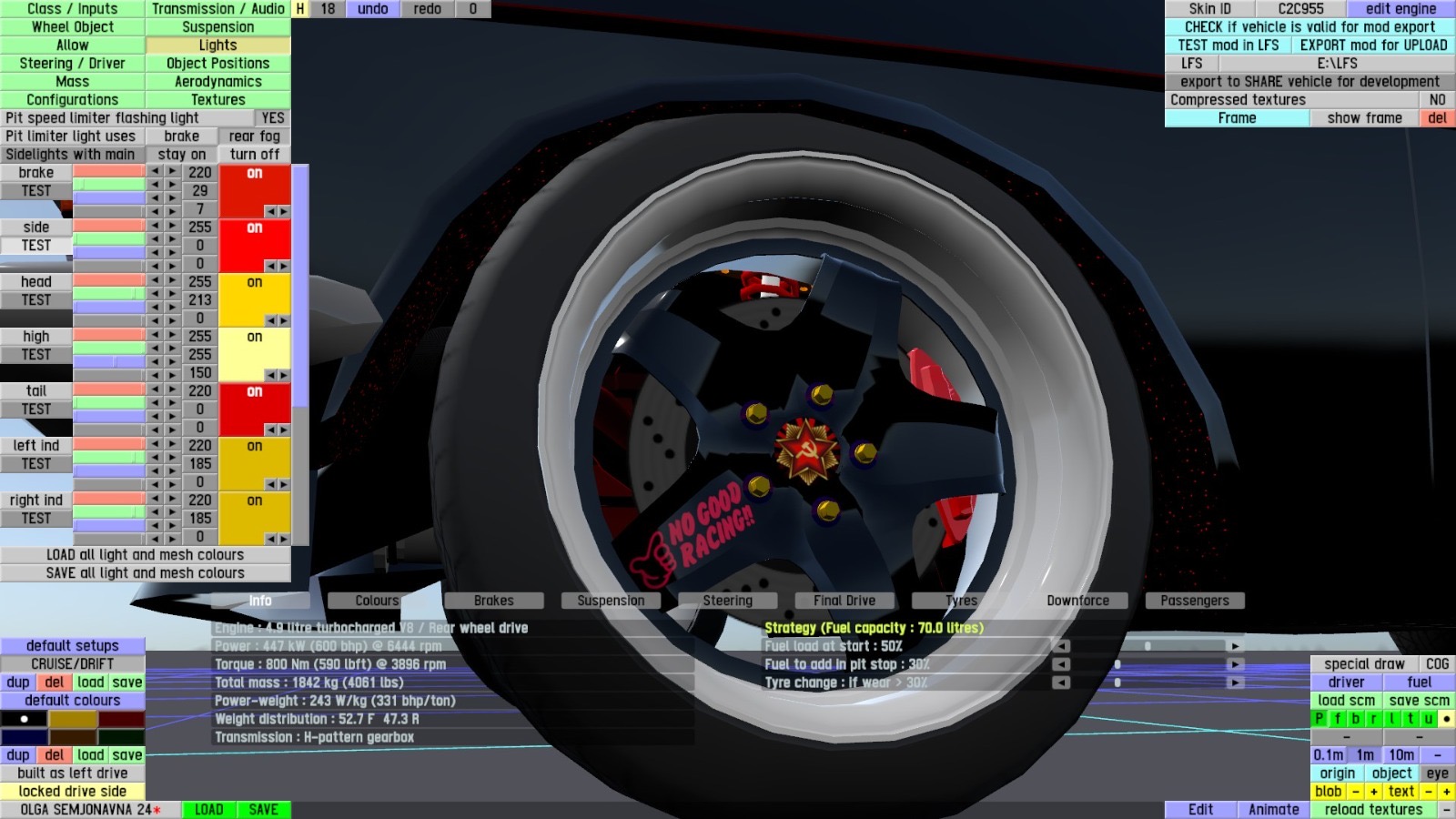Open the Passengers info tab
1456x819 pixels.
coord(1195,601)
